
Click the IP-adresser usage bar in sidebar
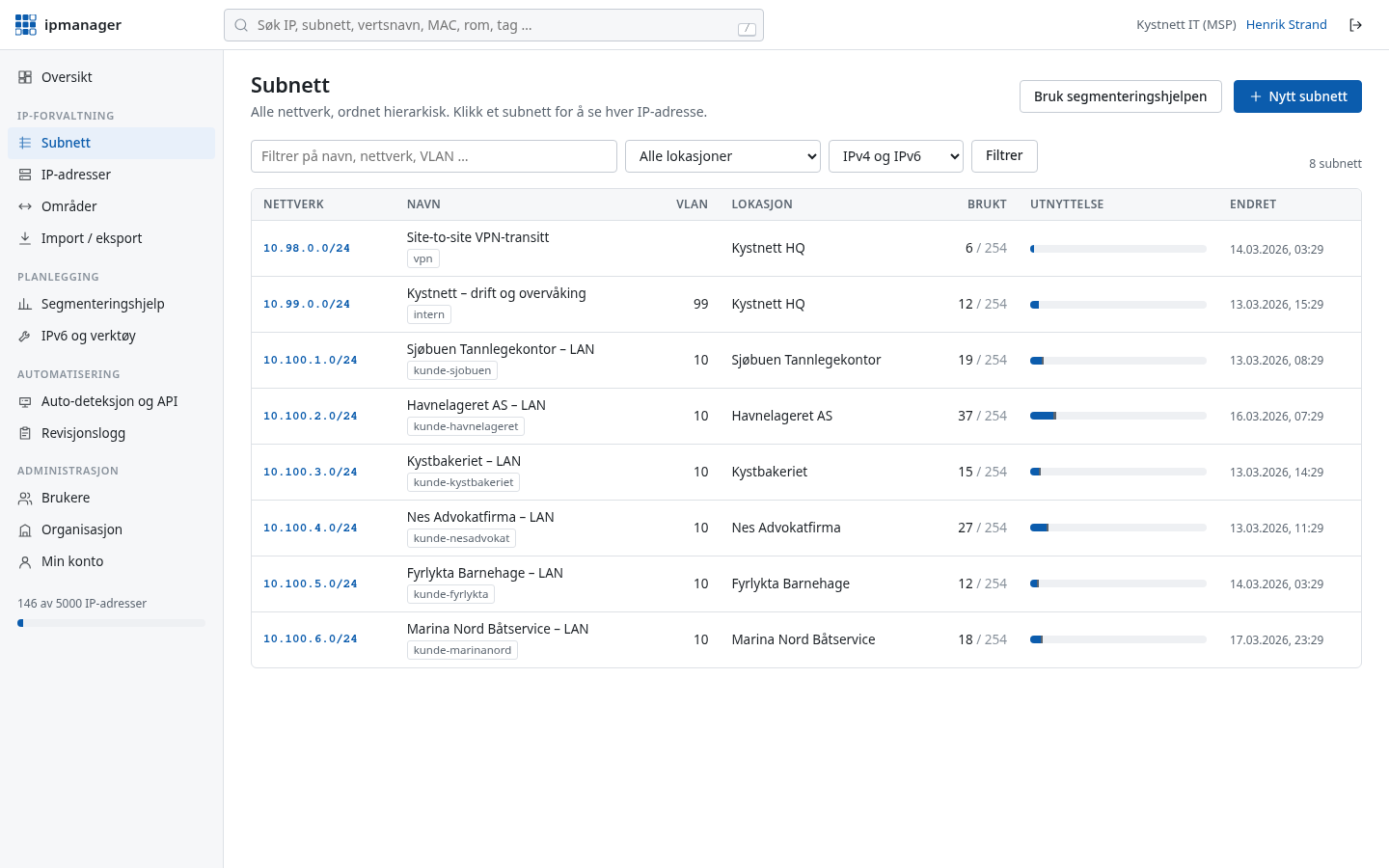111,623
